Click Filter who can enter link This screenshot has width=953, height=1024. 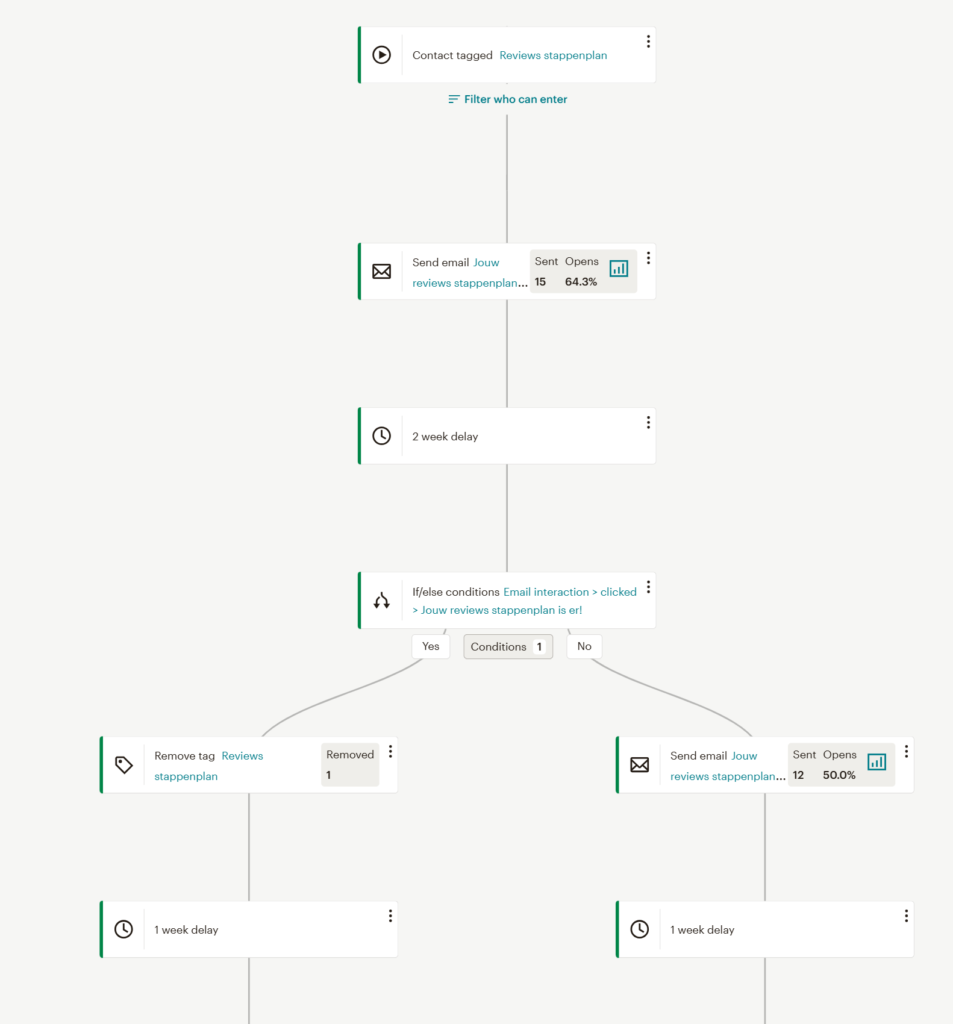pos(508,99)
